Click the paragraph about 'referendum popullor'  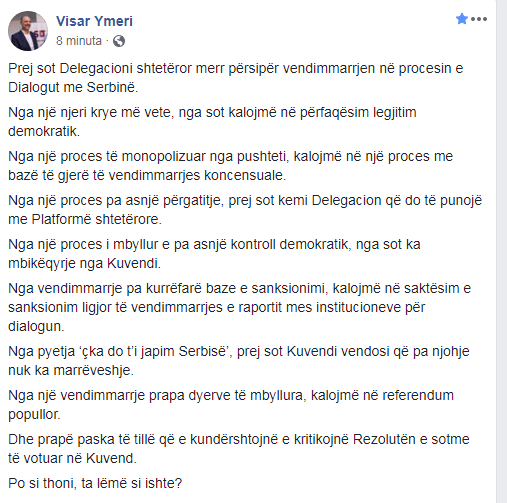point(231,405)
